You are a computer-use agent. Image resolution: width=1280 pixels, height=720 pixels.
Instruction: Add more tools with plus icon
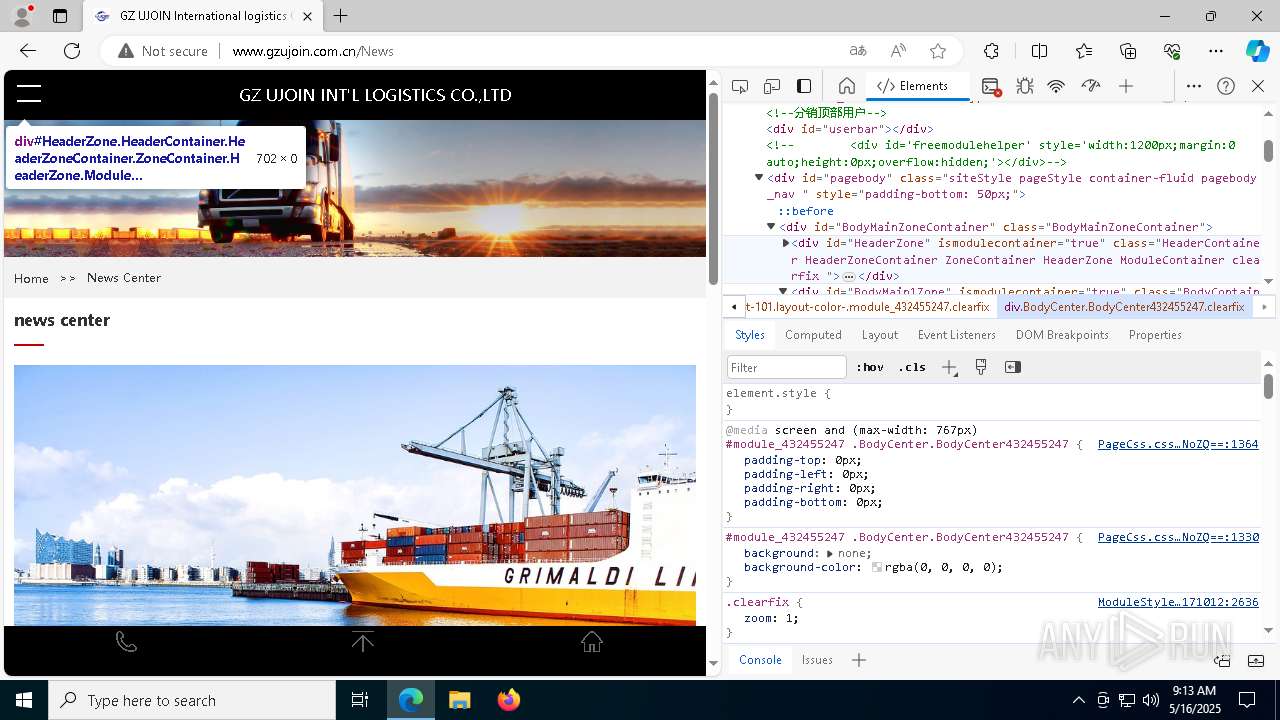tap(1126, 86)
